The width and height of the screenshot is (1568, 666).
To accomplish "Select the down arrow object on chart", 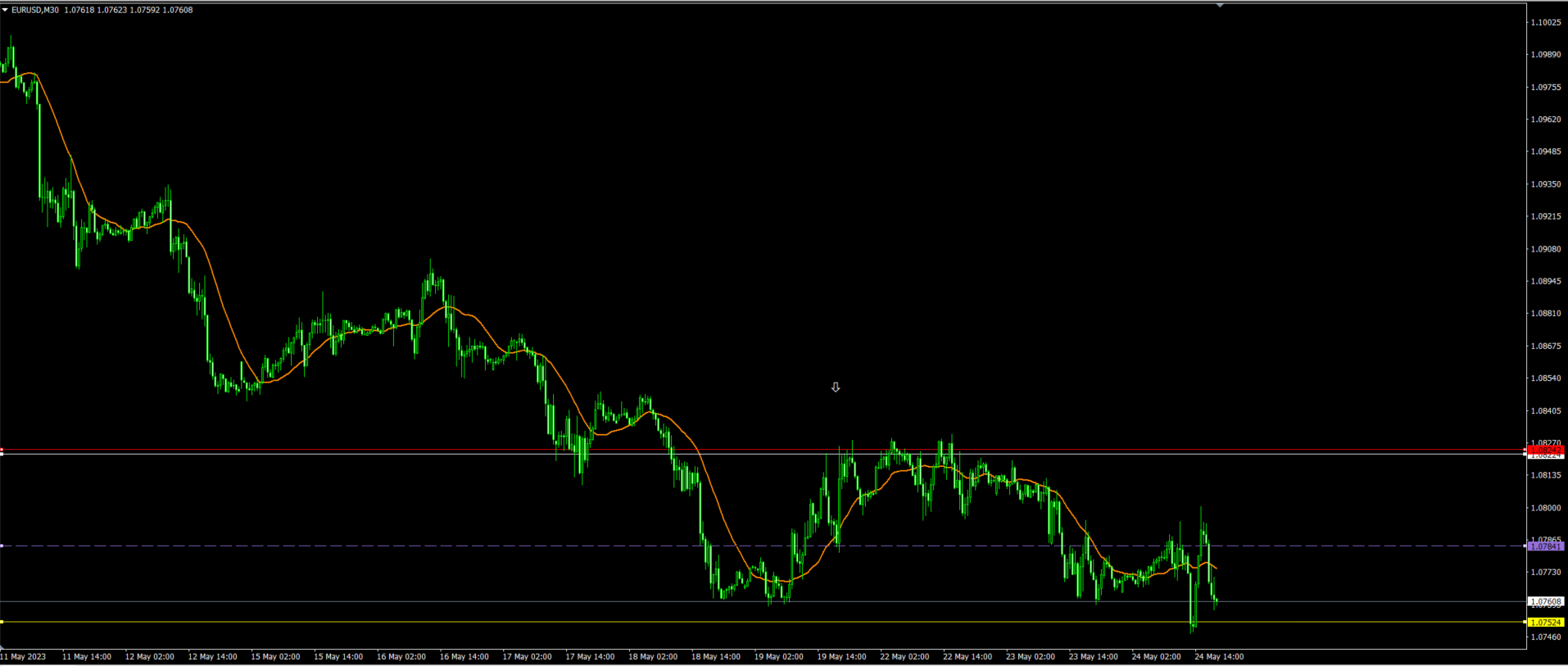I will (x=836, y=387).
